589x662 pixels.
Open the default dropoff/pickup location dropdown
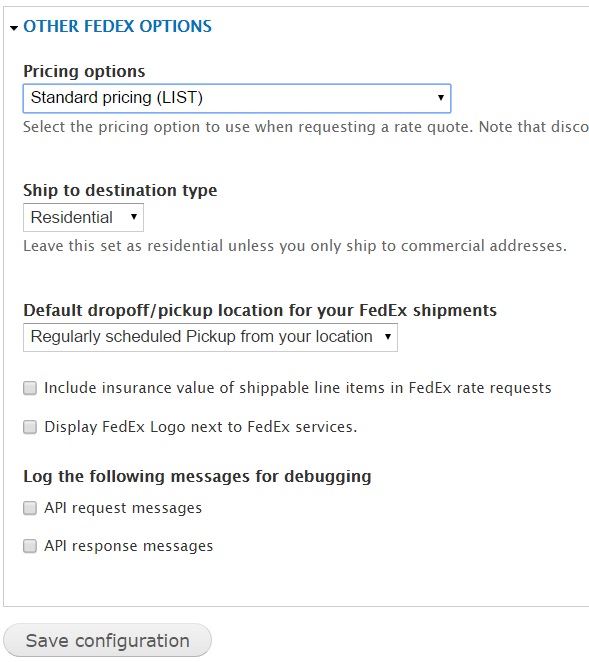pos(210,337)
